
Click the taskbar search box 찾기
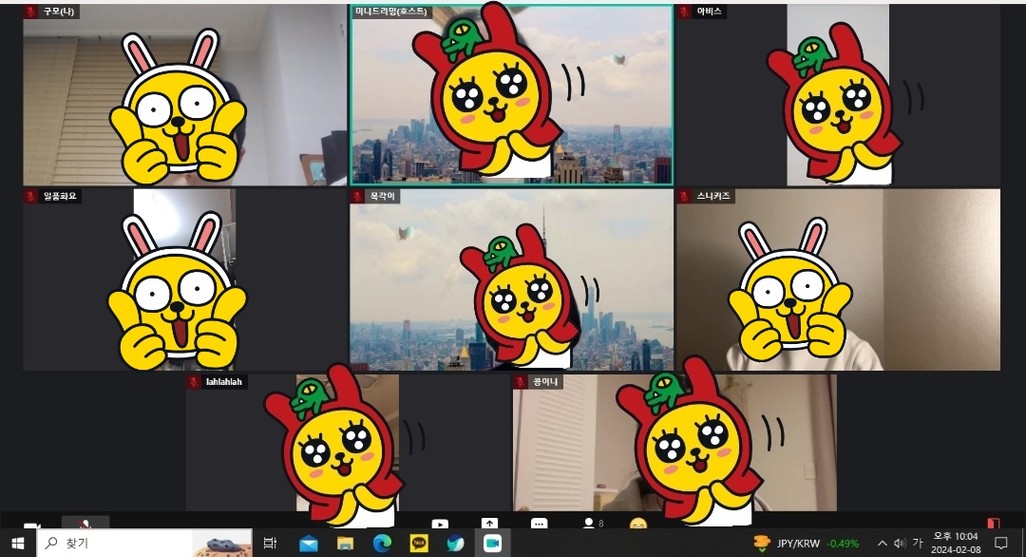(x=144, y=543)
